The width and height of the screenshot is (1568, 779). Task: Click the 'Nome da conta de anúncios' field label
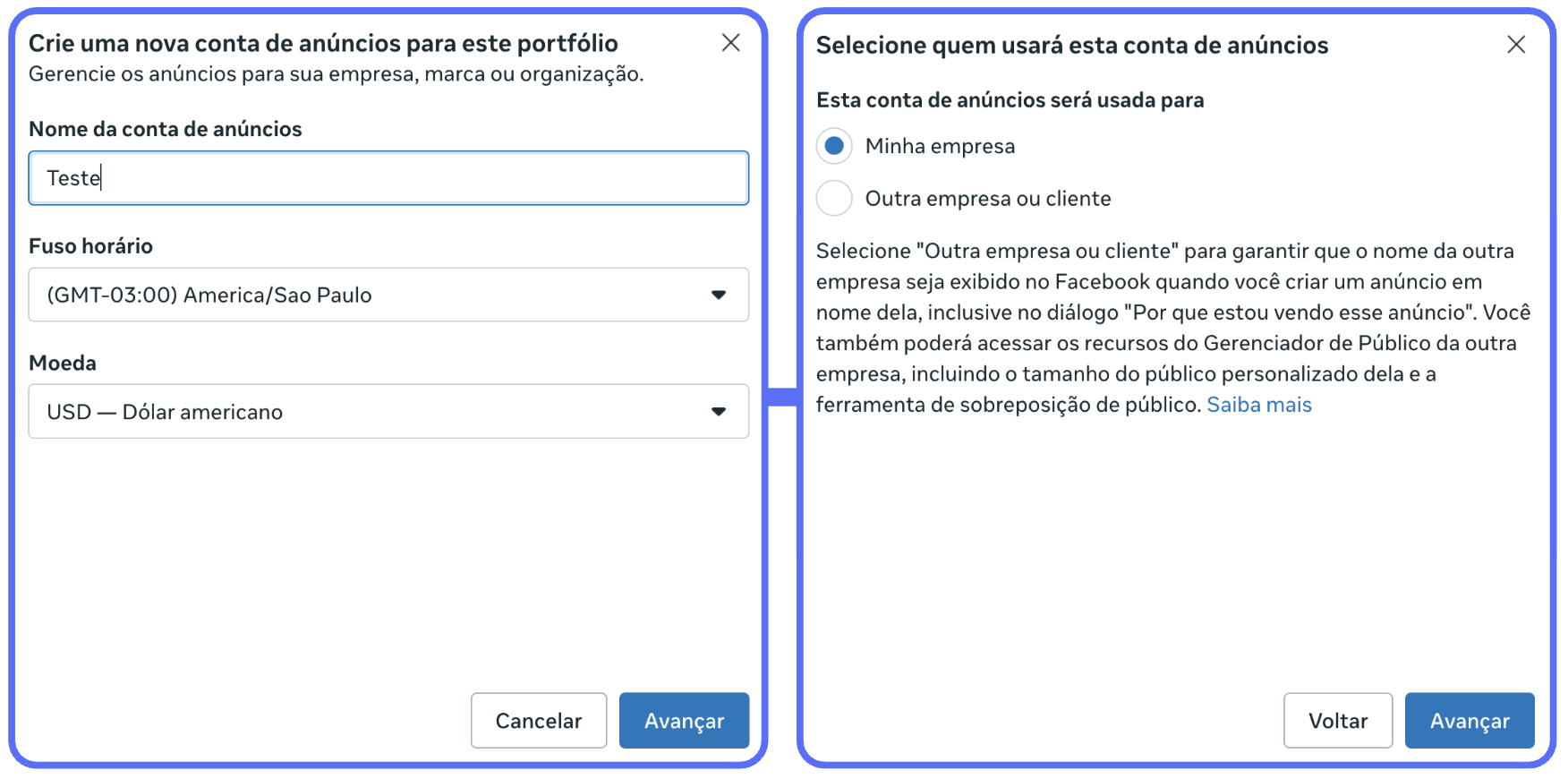166,129
